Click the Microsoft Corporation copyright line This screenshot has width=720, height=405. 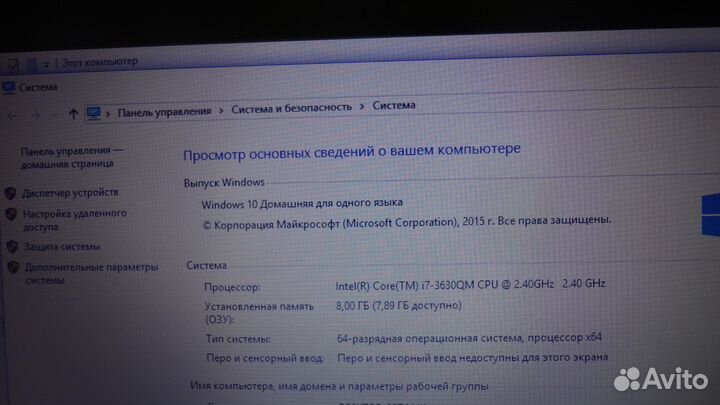(x=407, y=222)
